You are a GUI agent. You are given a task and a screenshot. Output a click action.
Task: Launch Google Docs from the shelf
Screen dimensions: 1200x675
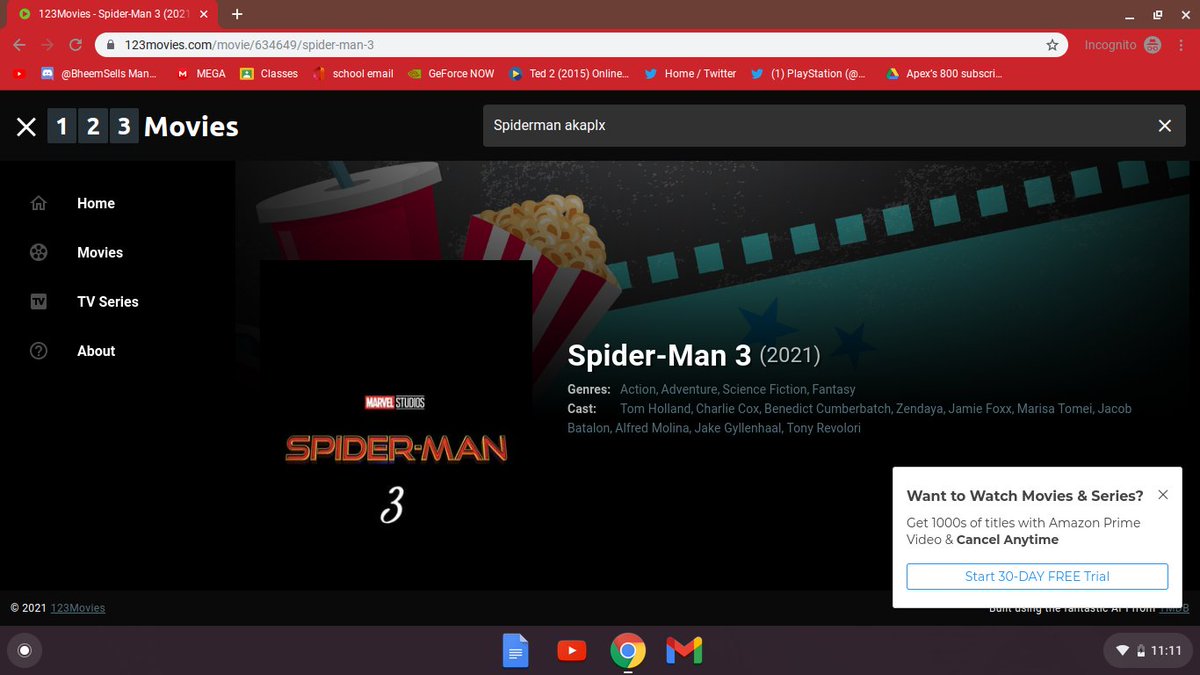[x=515, y=651]
